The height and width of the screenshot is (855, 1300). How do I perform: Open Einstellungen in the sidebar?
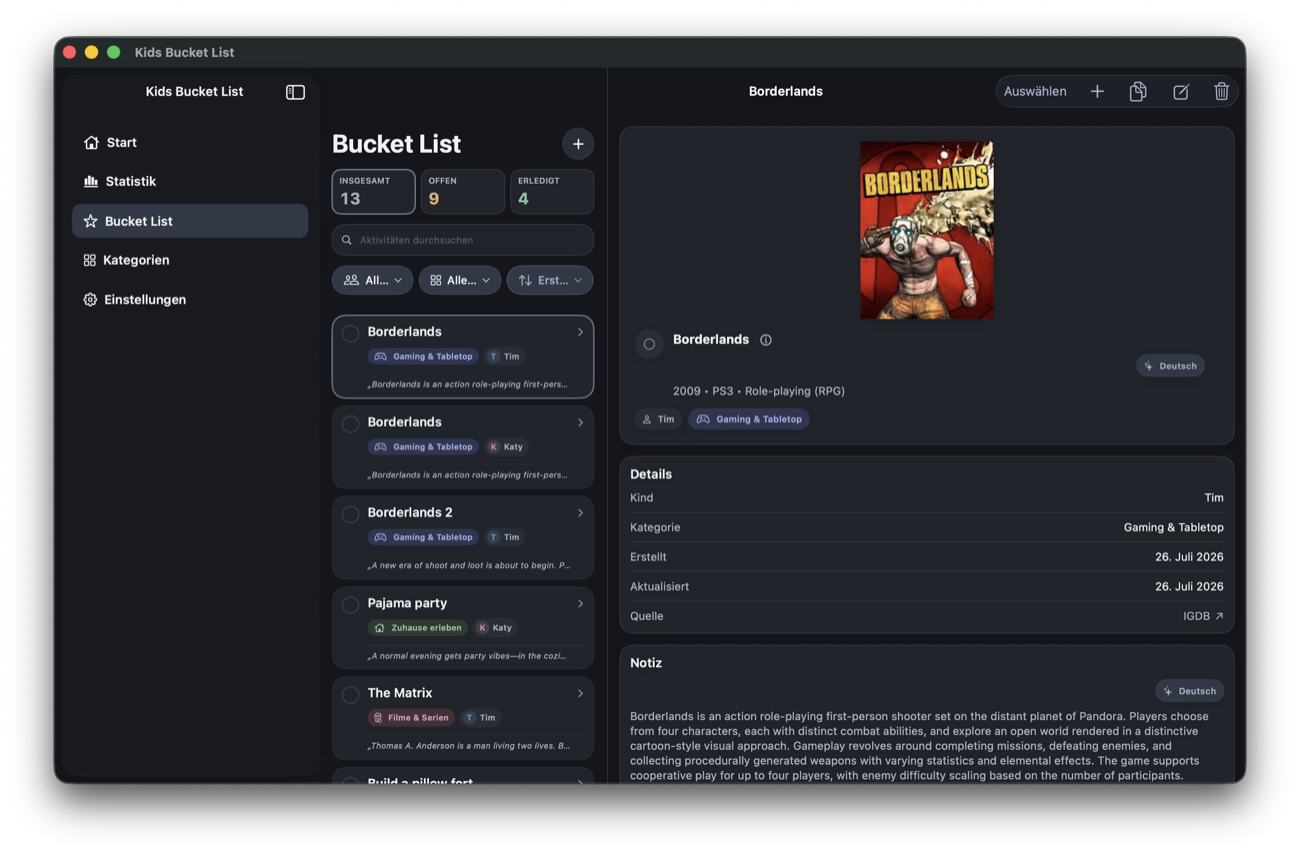point(190,299)
